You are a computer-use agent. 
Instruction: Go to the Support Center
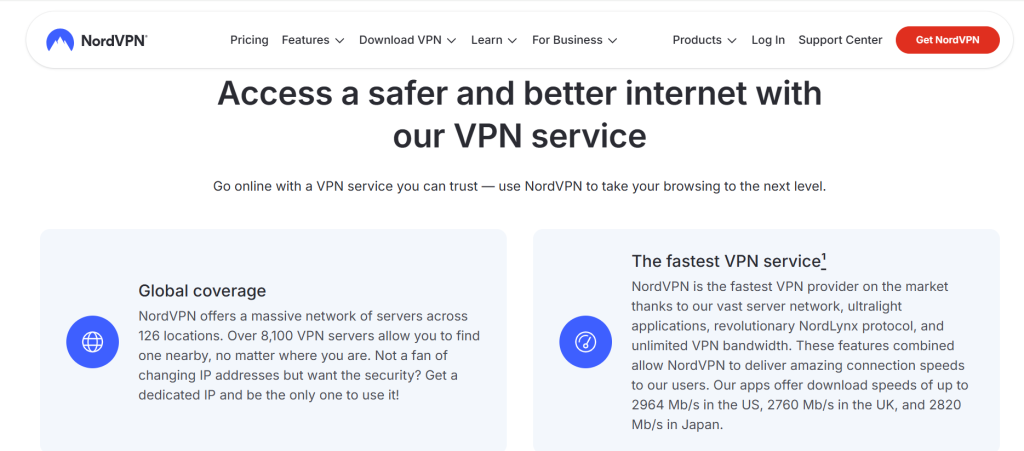[x=840, y=40]
